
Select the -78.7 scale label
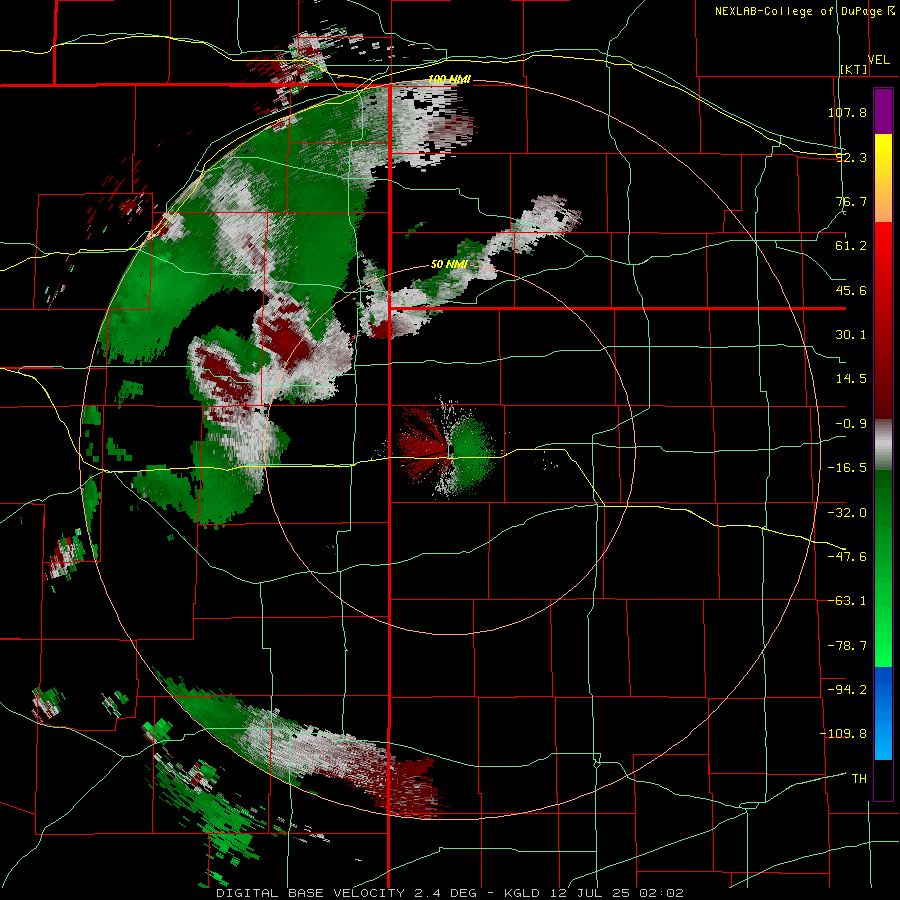(x=847, y=646)
